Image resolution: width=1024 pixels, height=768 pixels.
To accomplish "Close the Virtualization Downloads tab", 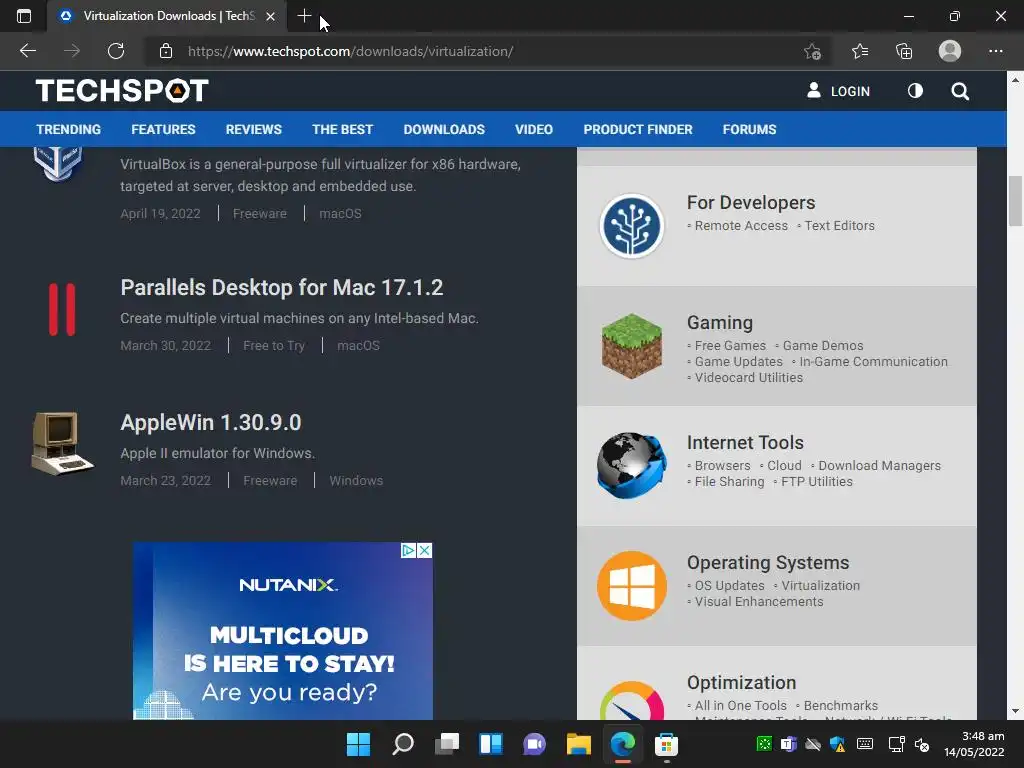I will [x=270, y=16].
